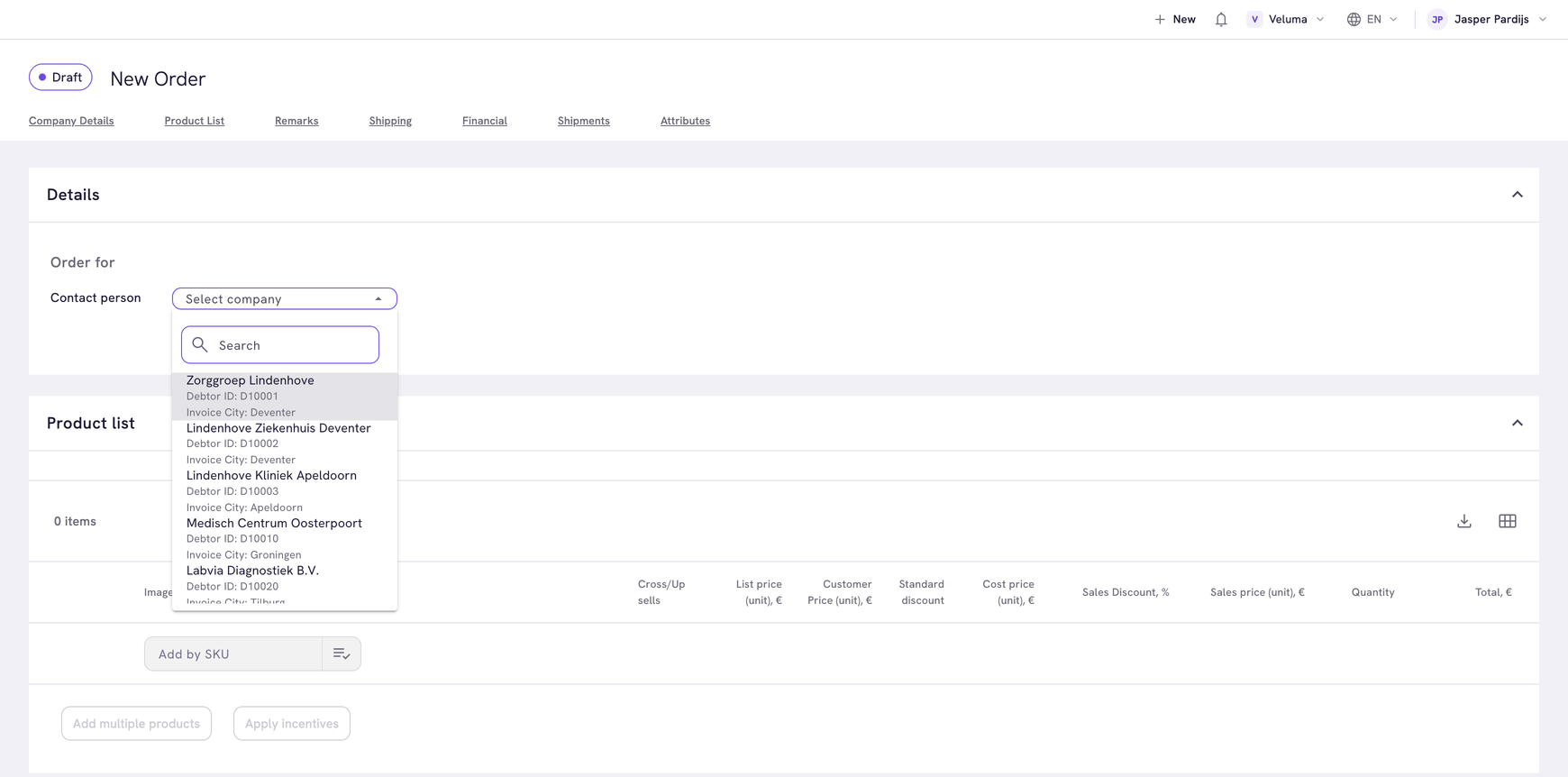The width and height of the screenshot is (1568, 777).
Task: Click the table columns grid icon
Action: coord(1508,521)
